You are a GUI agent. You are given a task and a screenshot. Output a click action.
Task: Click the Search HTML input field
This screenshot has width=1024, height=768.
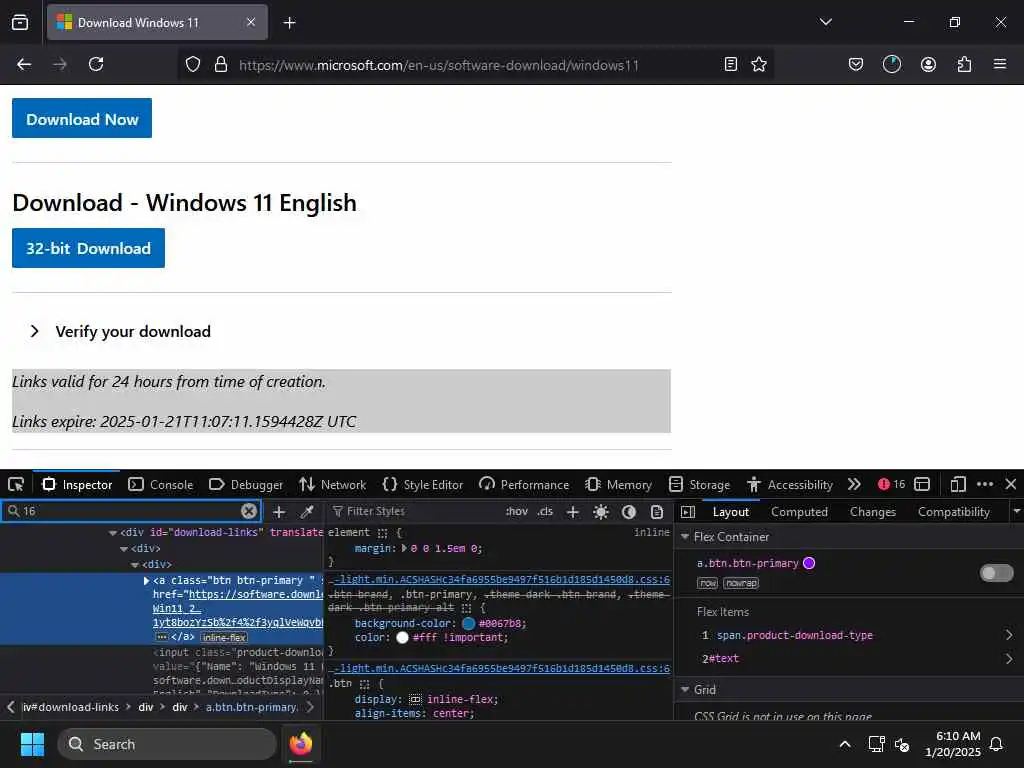pyautogui.click(x=131, y=511)
